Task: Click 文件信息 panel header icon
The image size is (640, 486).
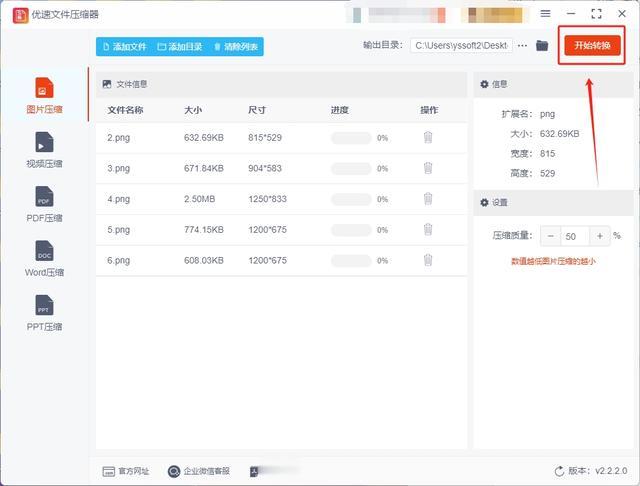Action: click(107, 84)
